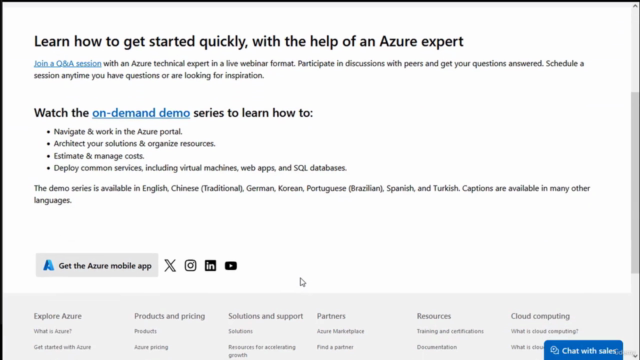Click 'Navigate & work in the Azure portal' bullet
The image size is (640, 360).
tap(118, 131)
